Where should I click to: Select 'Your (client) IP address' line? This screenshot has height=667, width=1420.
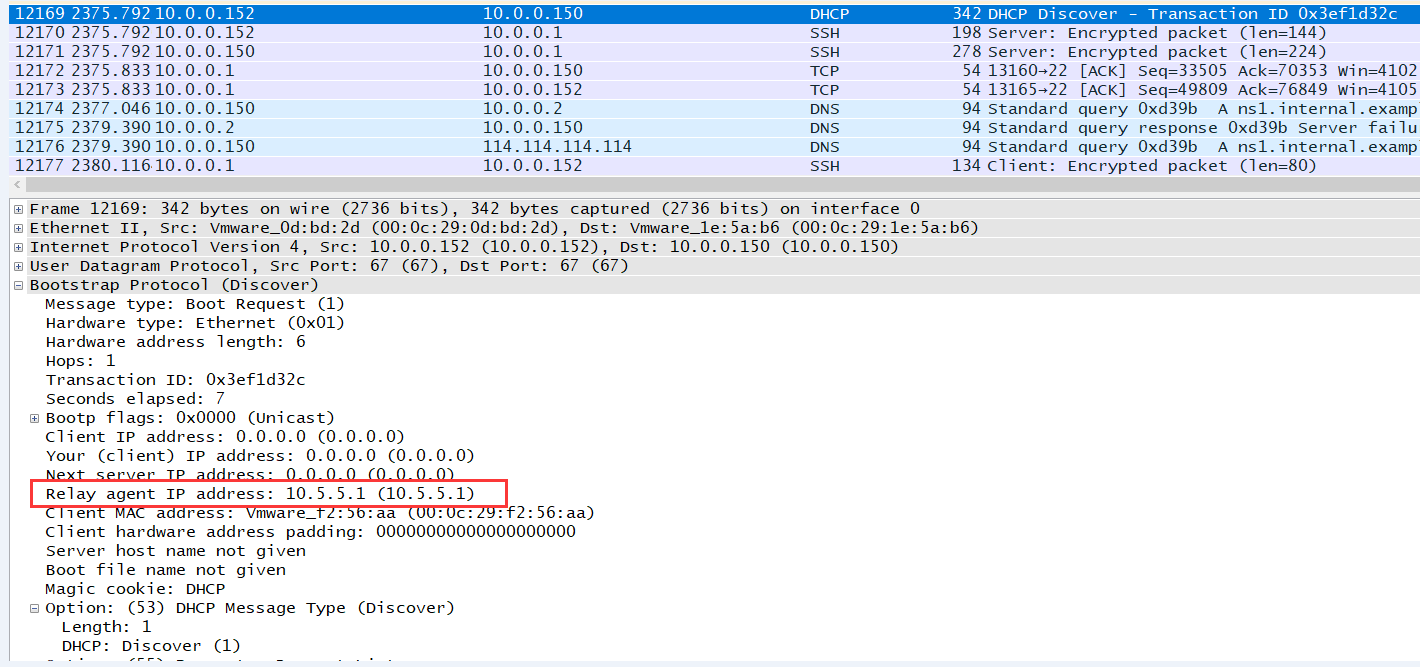(260, 456)
